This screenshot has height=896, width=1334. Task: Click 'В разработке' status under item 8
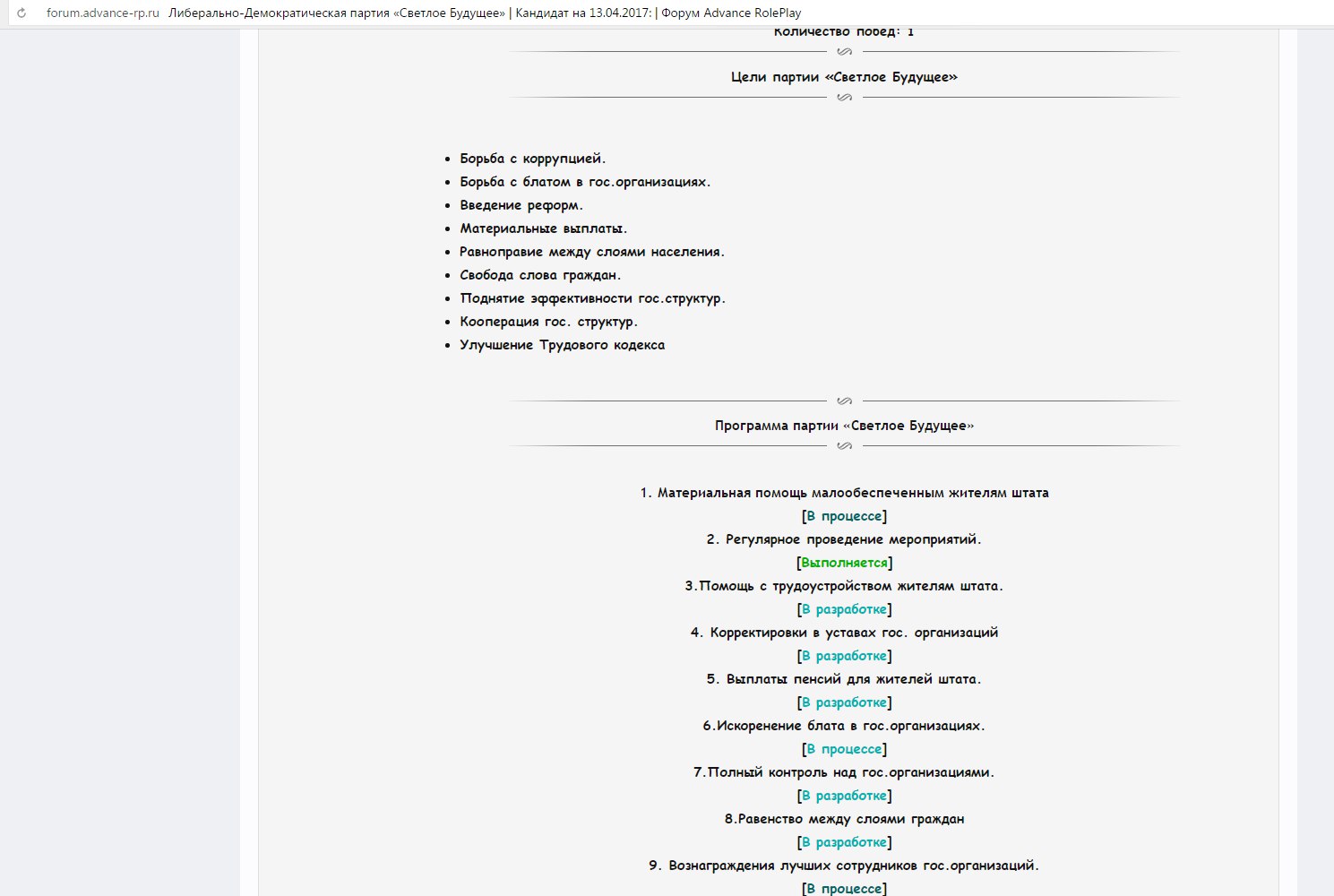(x=844, y=842)
